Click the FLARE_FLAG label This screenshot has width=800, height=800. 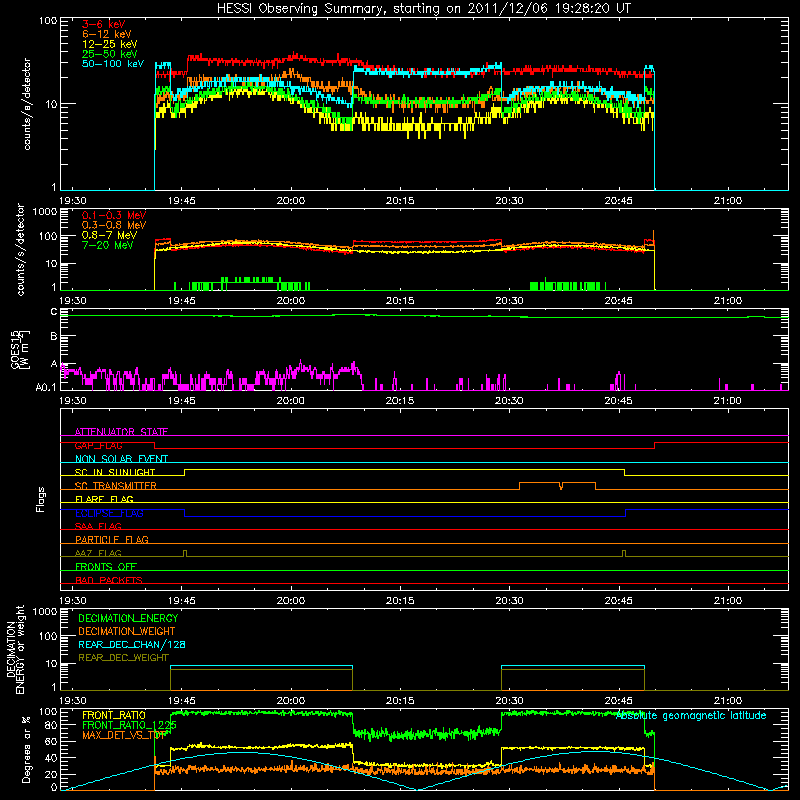click(104, 499)
